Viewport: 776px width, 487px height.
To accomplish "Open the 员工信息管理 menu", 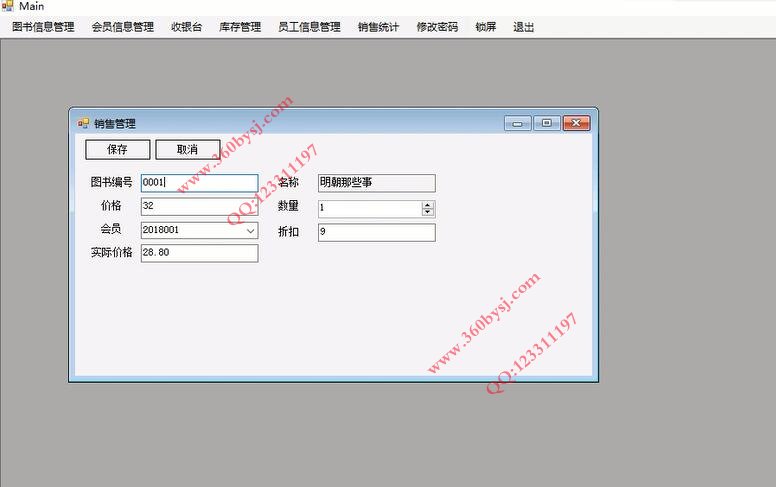I will click(309, 27).
